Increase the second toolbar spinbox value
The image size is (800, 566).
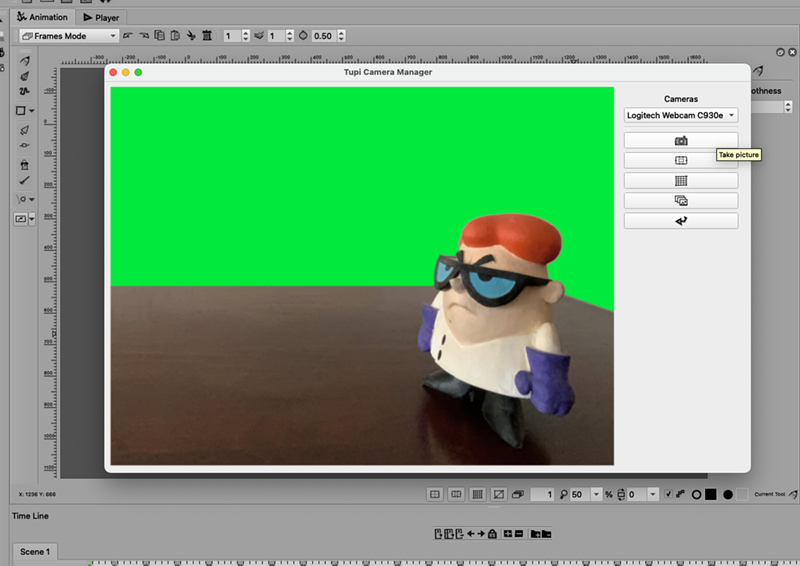point(290,33)
